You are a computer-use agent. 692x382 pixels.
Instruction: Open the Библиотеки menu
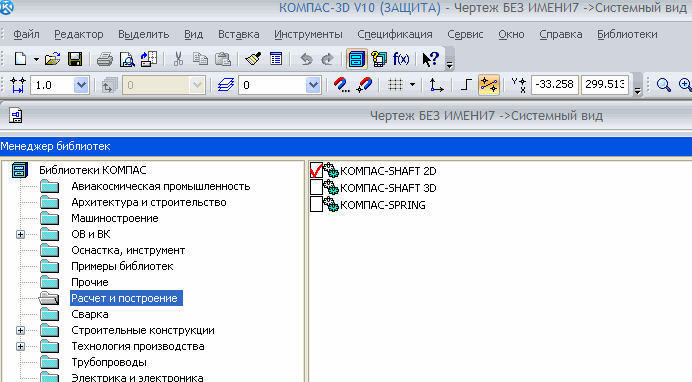point(627,34)
